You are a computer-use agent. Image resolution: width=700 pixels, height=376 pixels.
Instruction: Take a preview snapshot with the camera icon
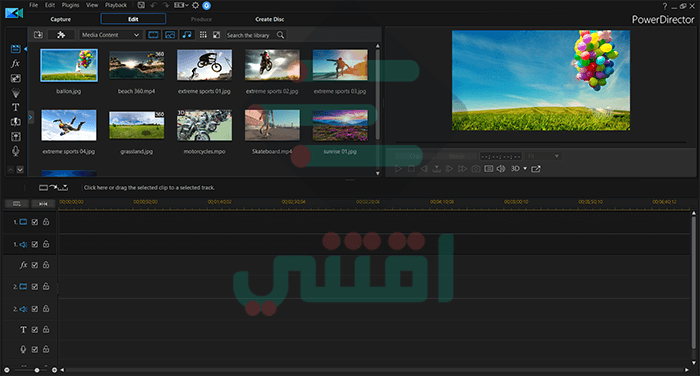pos(476,169)
